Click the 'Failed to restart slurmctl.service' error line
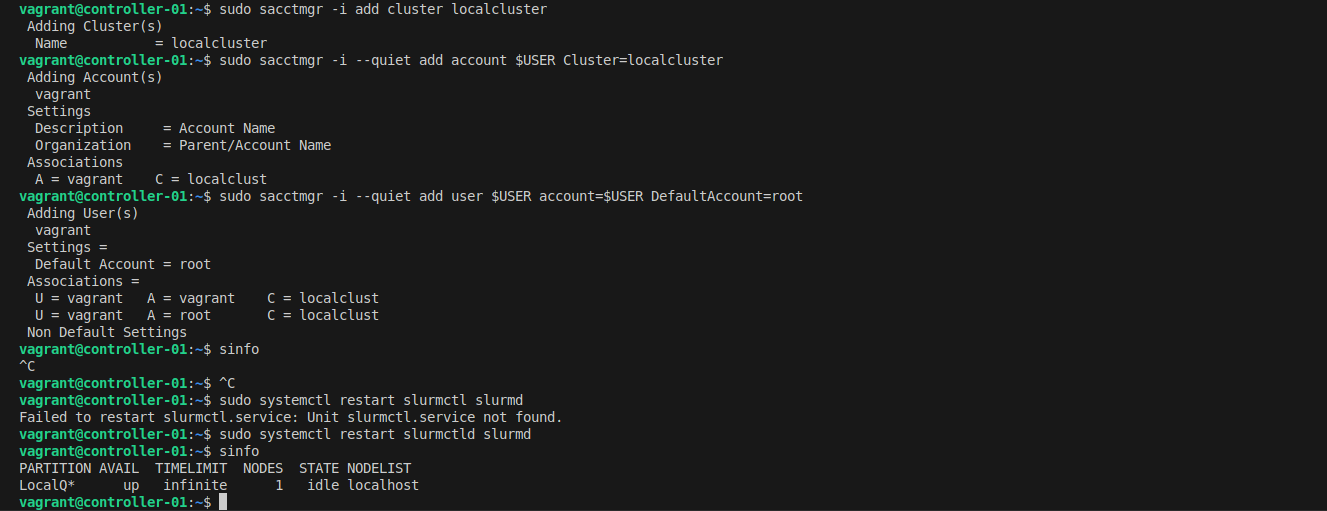The image size is (1327, 511). click(291, 417)
